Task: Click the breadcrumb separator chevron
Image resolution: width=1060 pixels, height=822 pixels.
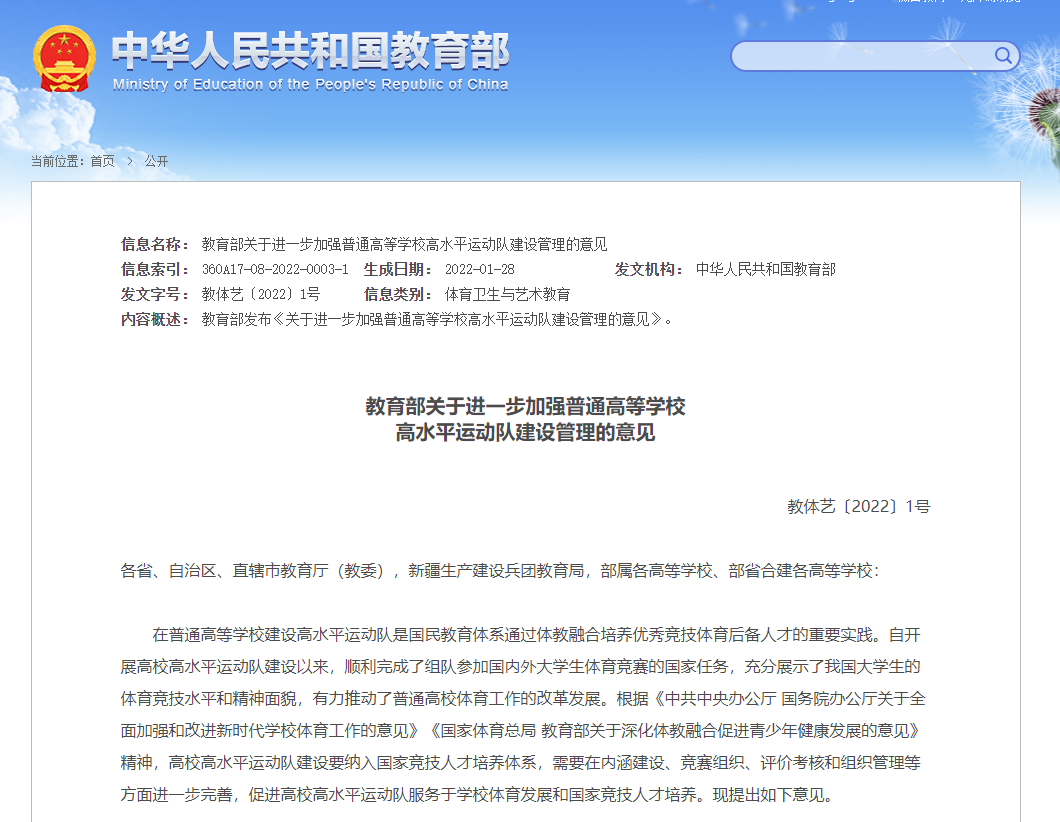Action: pyautogui.click(x=130, y=160)
